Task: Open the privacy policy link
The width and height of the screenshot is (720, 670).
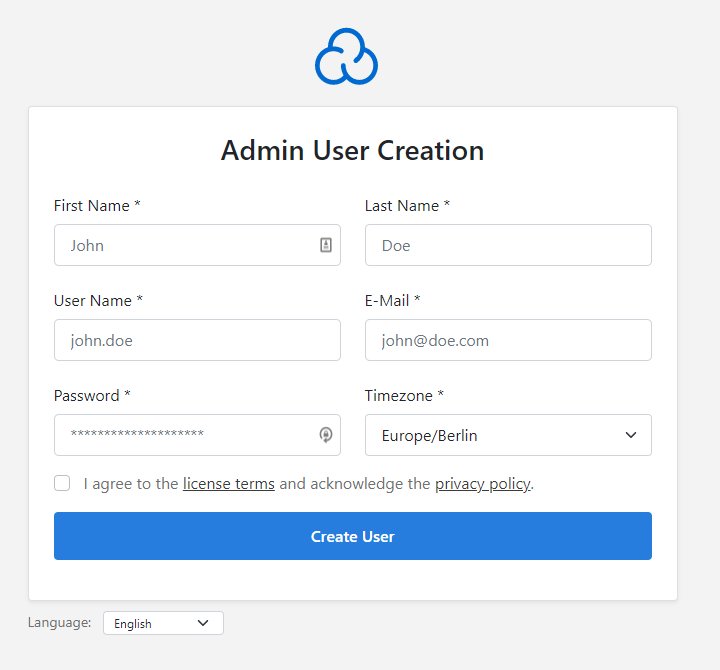Action: pyautogui.click(x=483, y=484)
